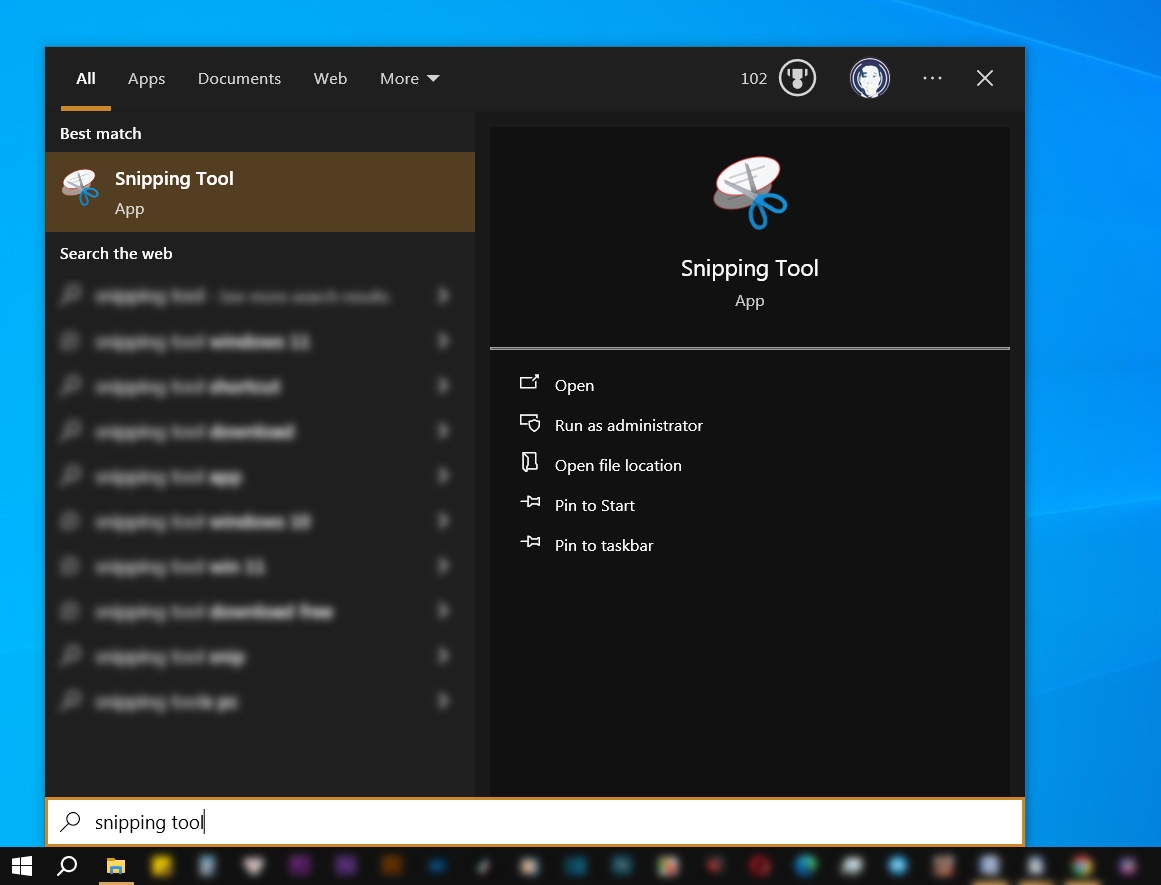This screenshot has width=1161, height=885.
Task: Click the user account avatar
Action: click(x=869, y=78)
